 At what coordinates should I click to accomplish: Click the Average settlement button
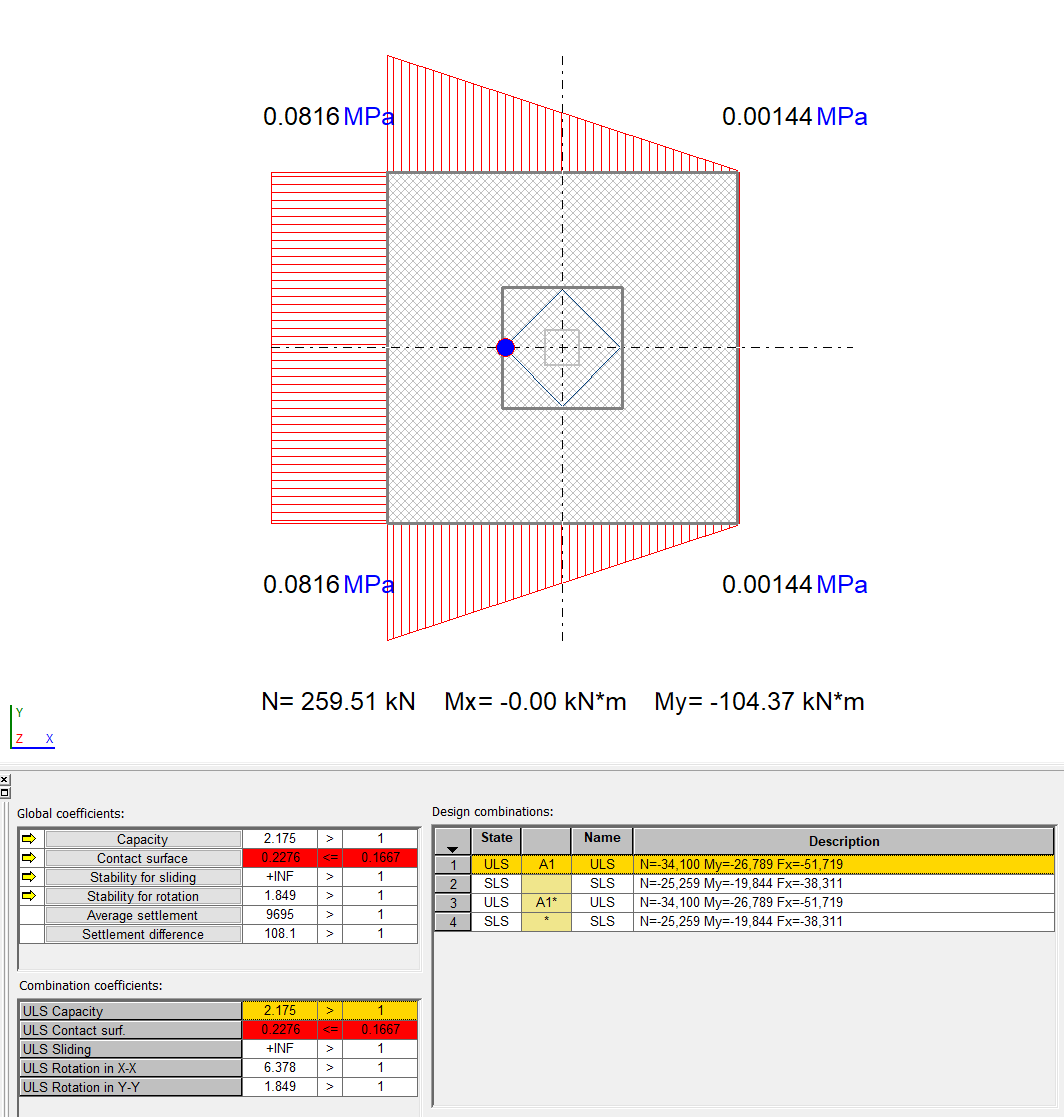143,914
